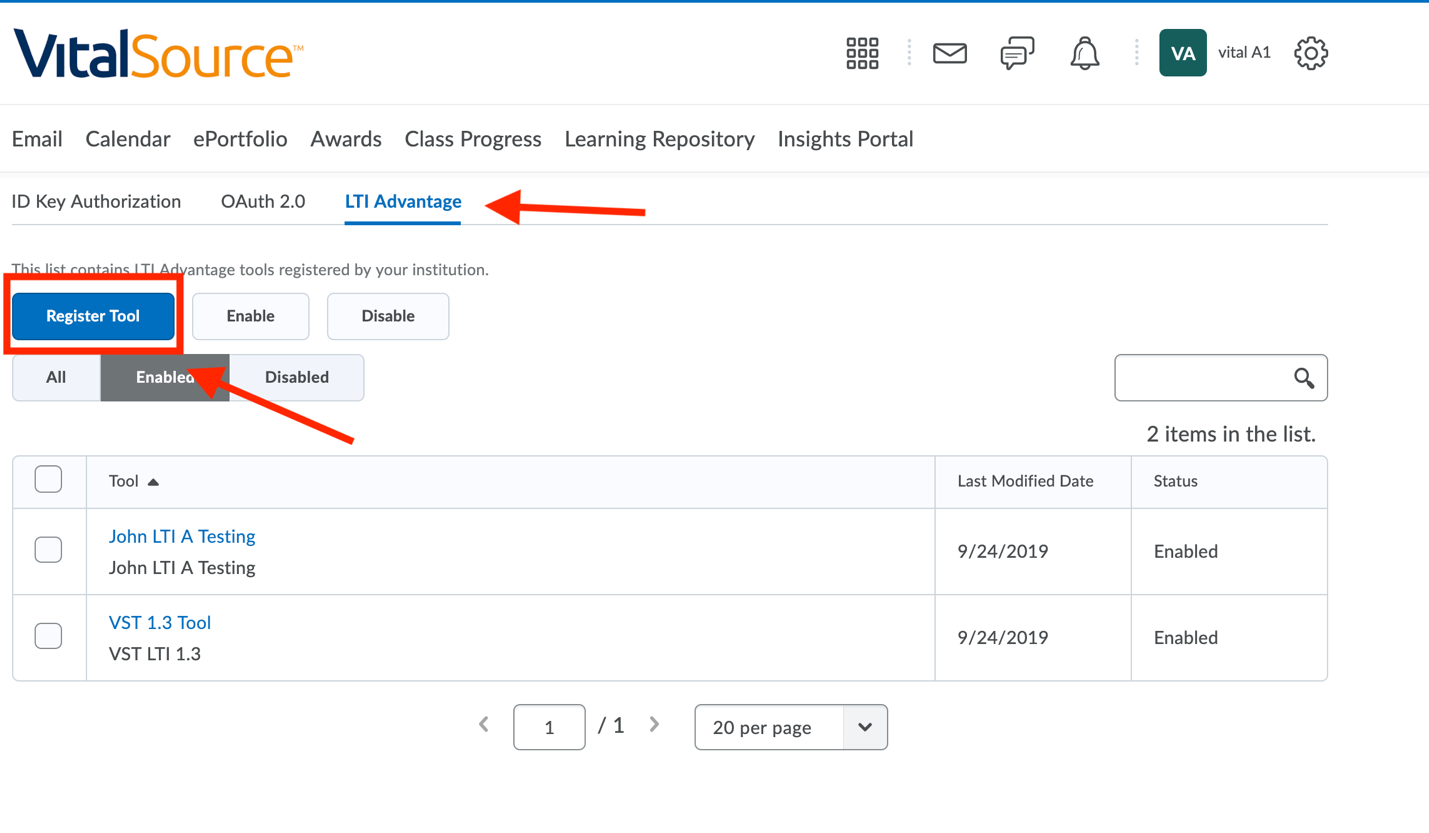This screenshot has width=1429, height=833.
Task: Open the John LTI A Testing link
Action: click(x=182, y=536)
